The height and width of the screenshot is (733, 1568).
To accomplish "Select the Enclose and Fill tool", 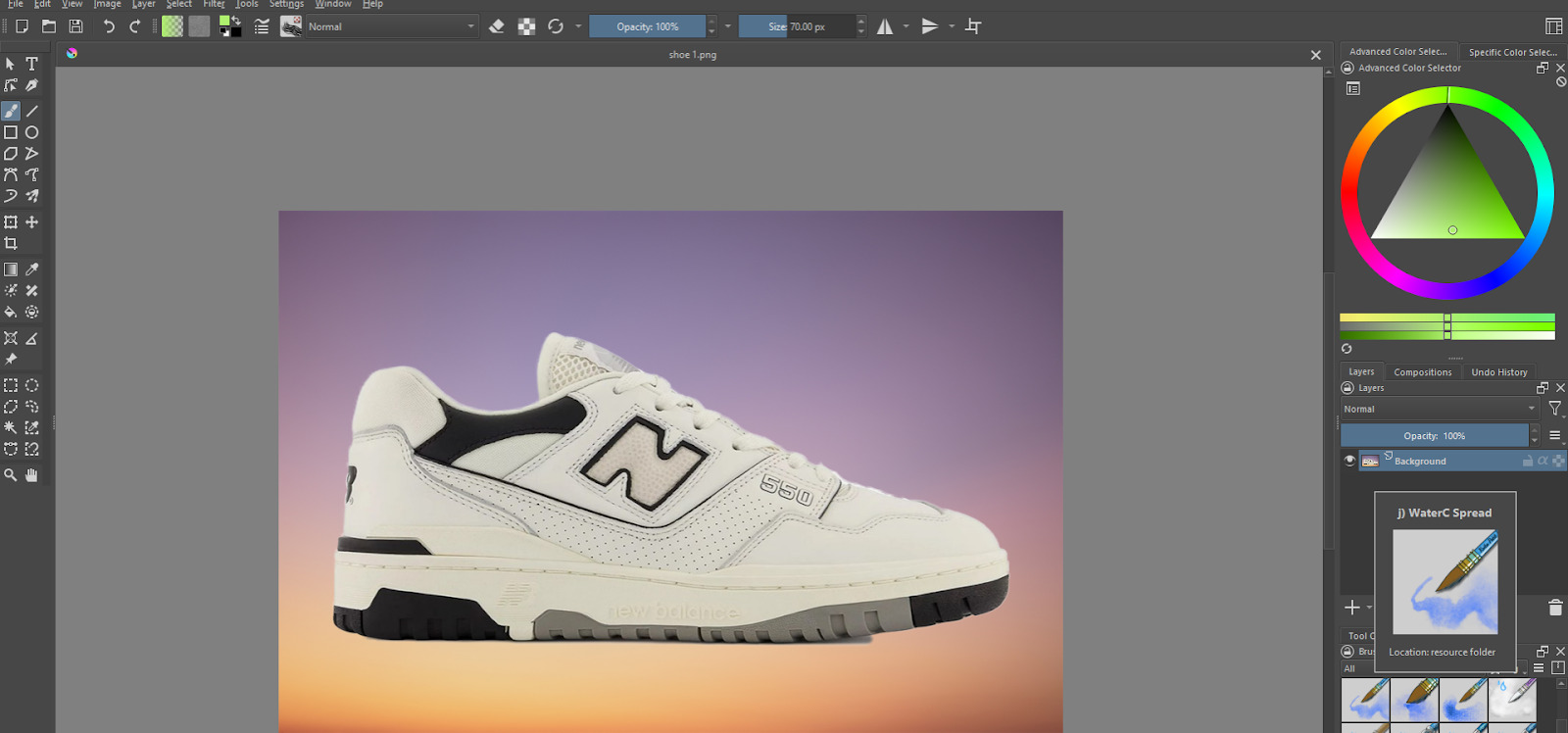I will (x=32, y=313).
